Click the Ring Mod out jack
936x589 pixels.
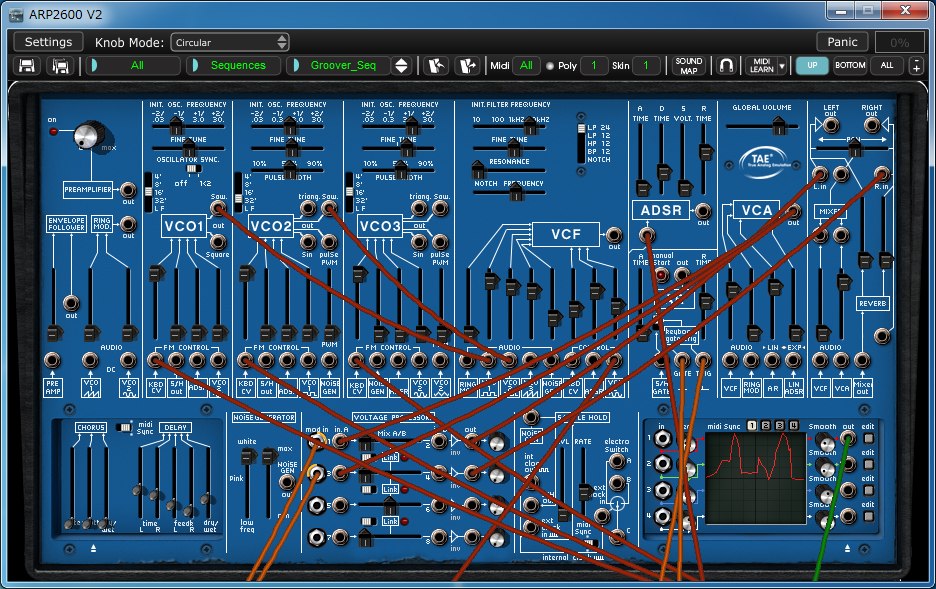click(128, 224)
